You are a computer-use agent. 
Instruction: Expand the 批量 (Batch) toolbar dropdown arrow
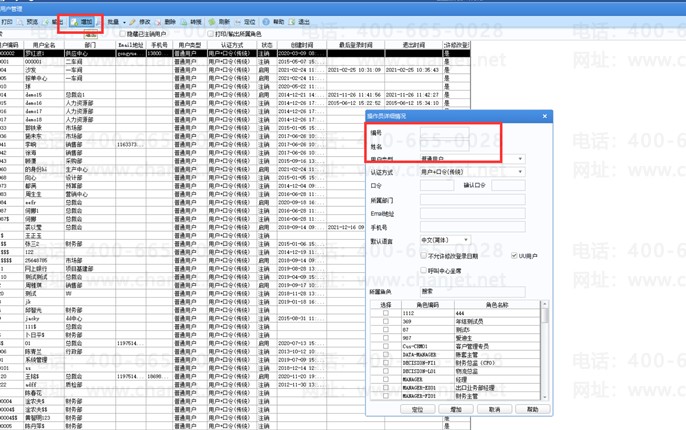pos(124,22)
